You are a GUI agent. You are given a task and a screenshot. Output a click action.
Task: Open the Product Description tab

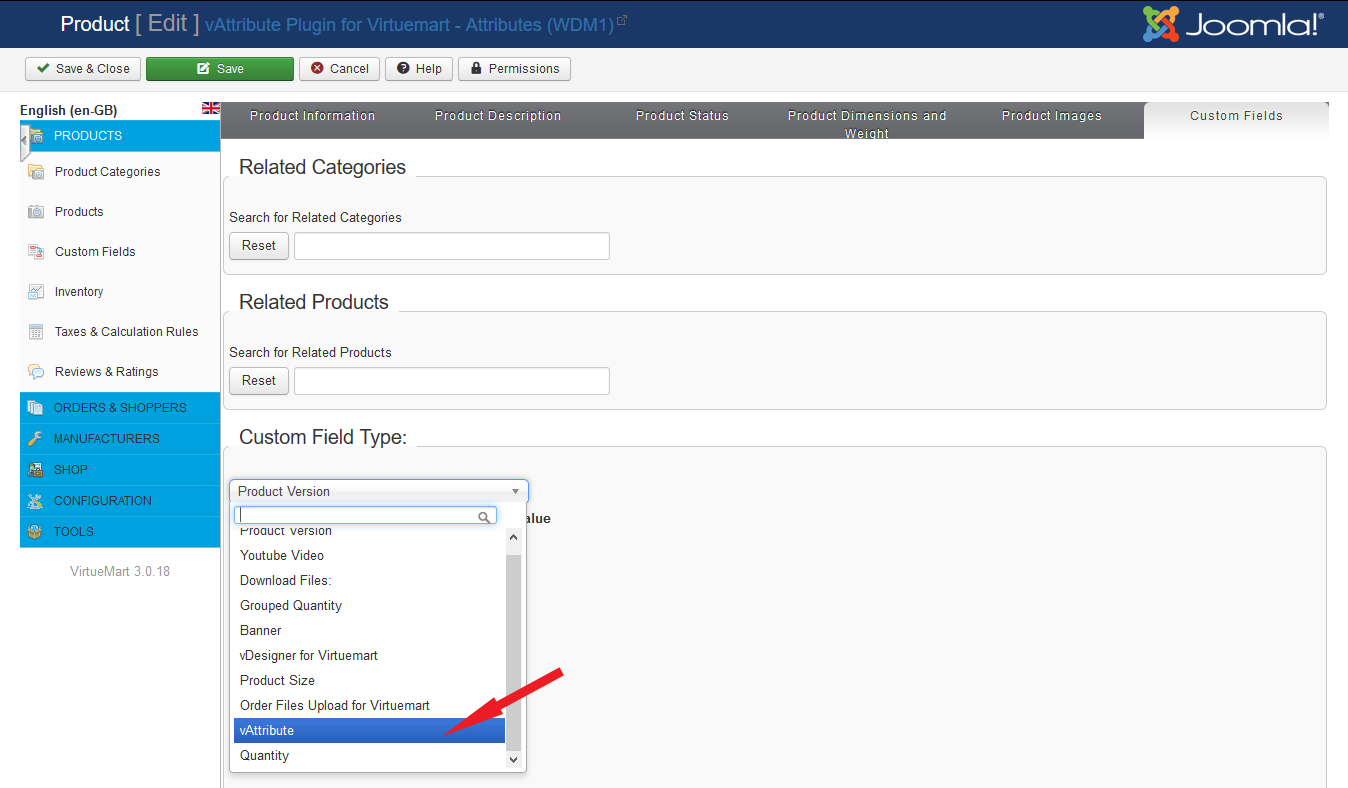497,116
